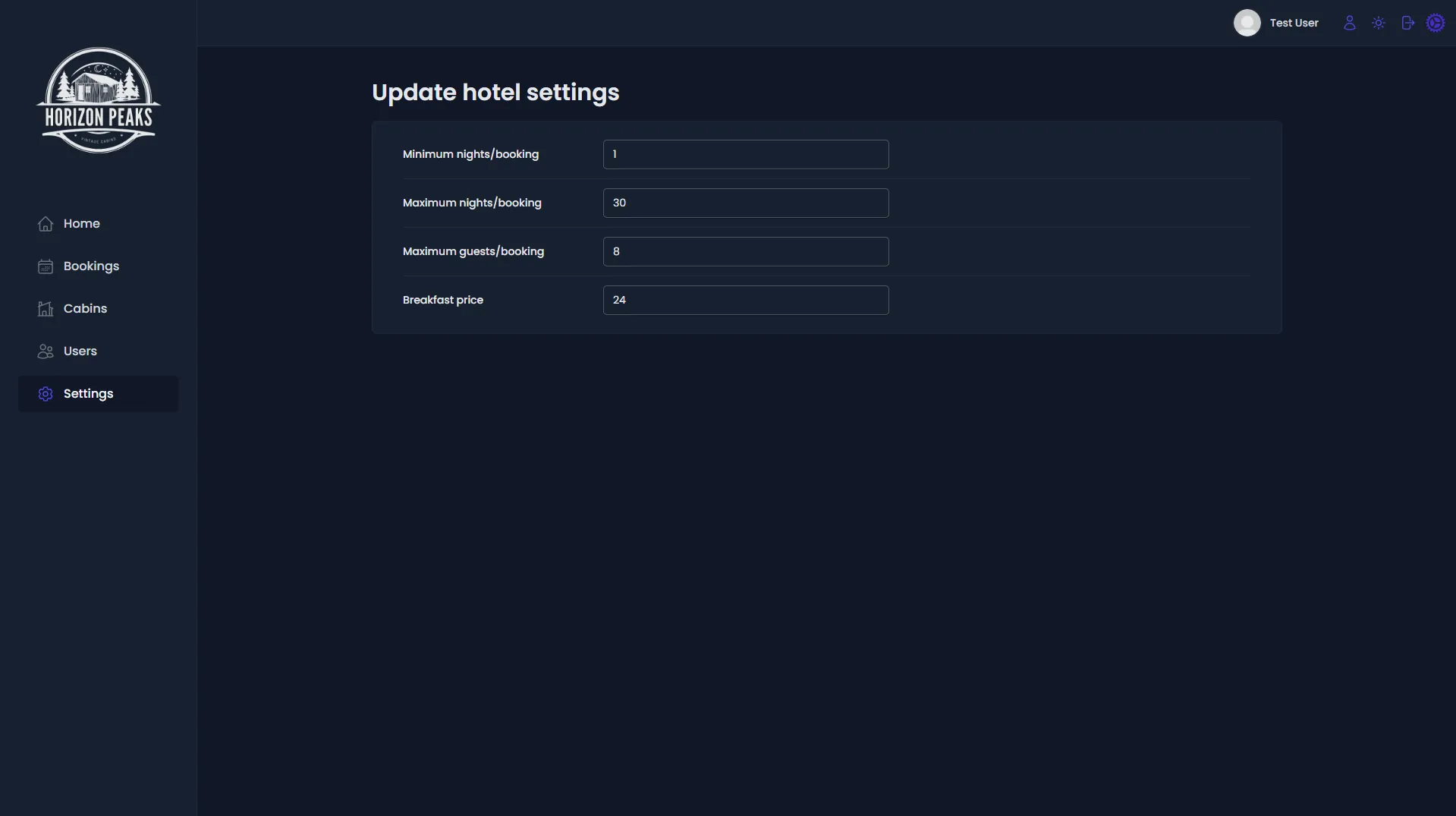Click the people icon beside Users
Screen dimensions: 1456x816
[46, 351]
